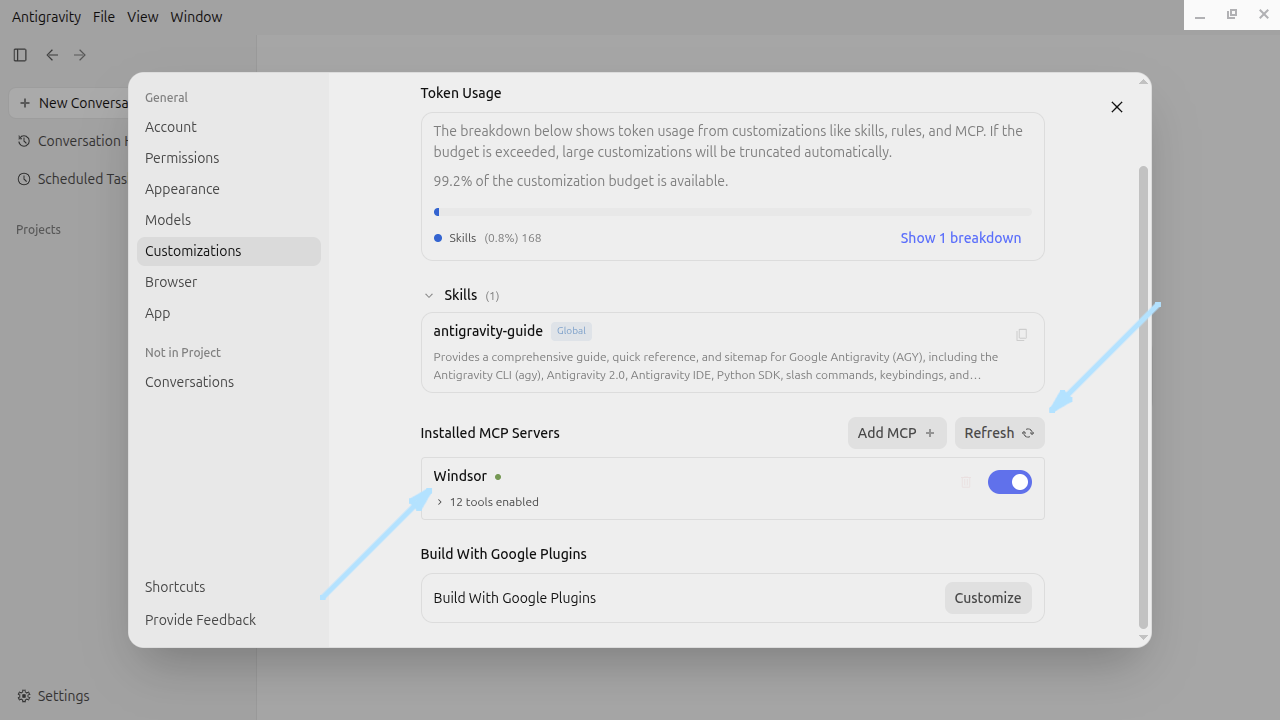Open the Models settings page
Image resolution: width=1280 pixels, height=720 pixels.
(229, 220)
